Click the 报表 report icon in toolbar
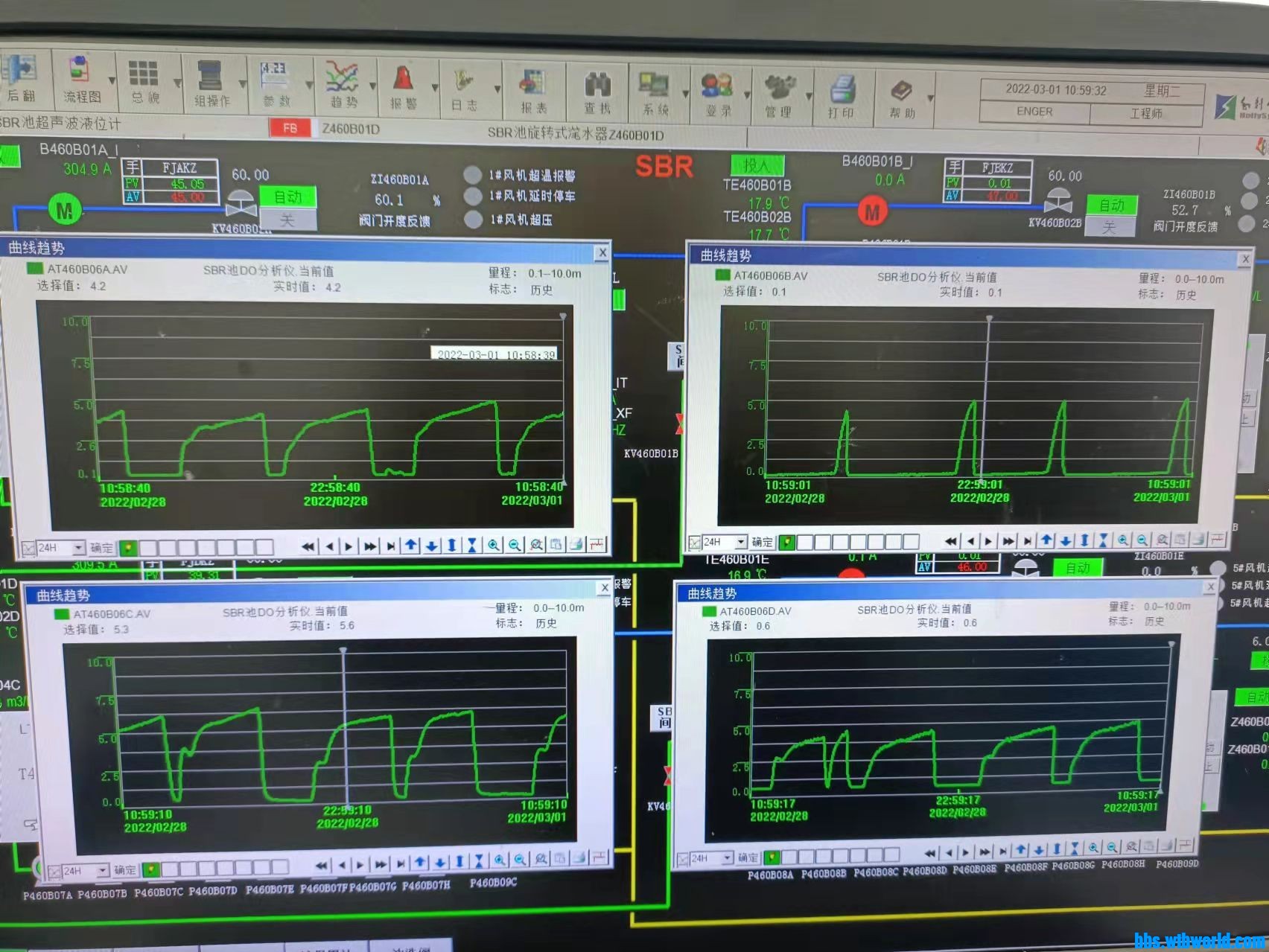 pos(533,91)
